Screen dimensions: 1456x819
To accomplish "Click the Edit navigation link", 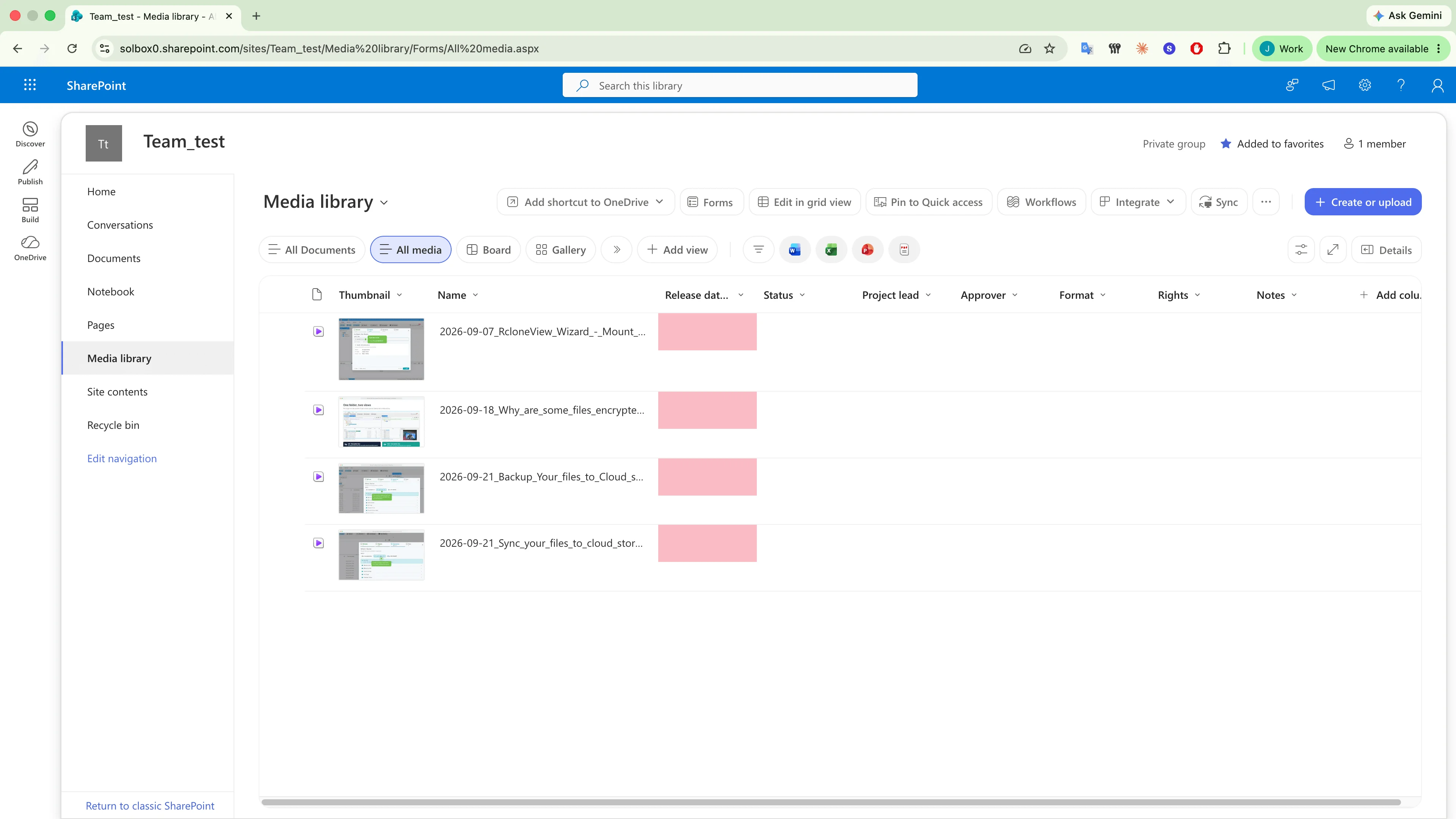I will [x=121, y=458].
